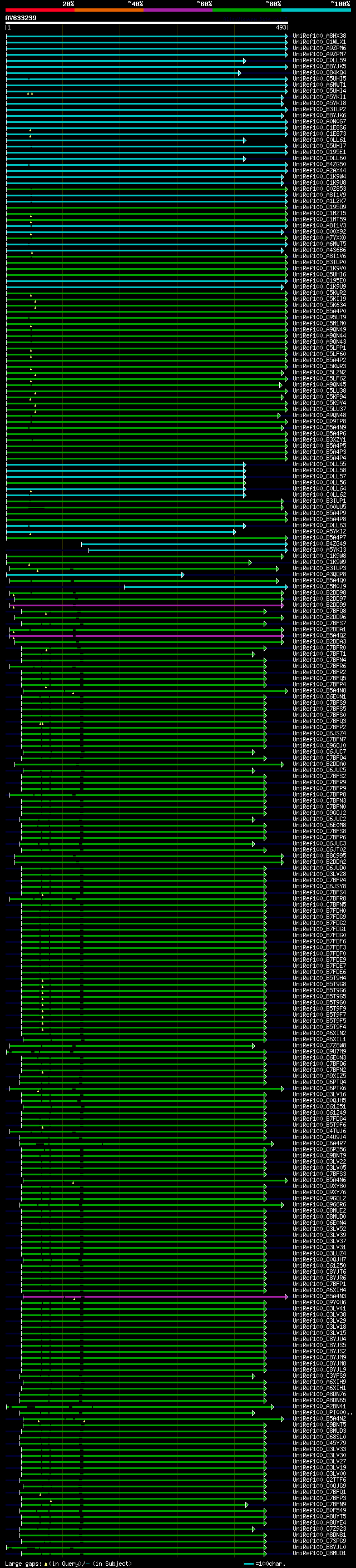Select hit UniRef100_B3IUP1
The image size is (356, 1568).
click(319, 501)
